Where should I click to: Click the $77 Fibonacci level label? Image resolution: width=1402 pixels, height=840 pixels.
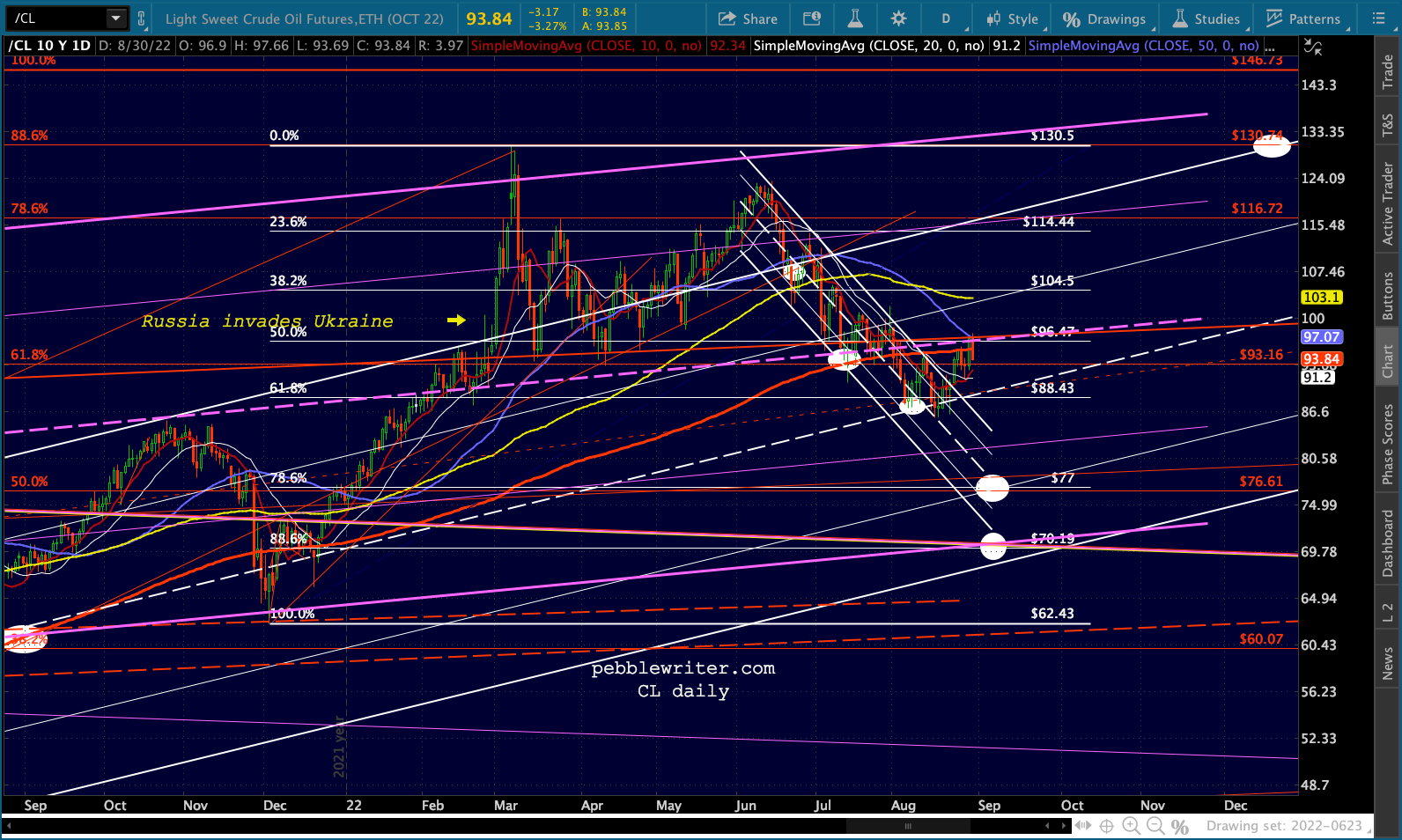point(1063,478)
